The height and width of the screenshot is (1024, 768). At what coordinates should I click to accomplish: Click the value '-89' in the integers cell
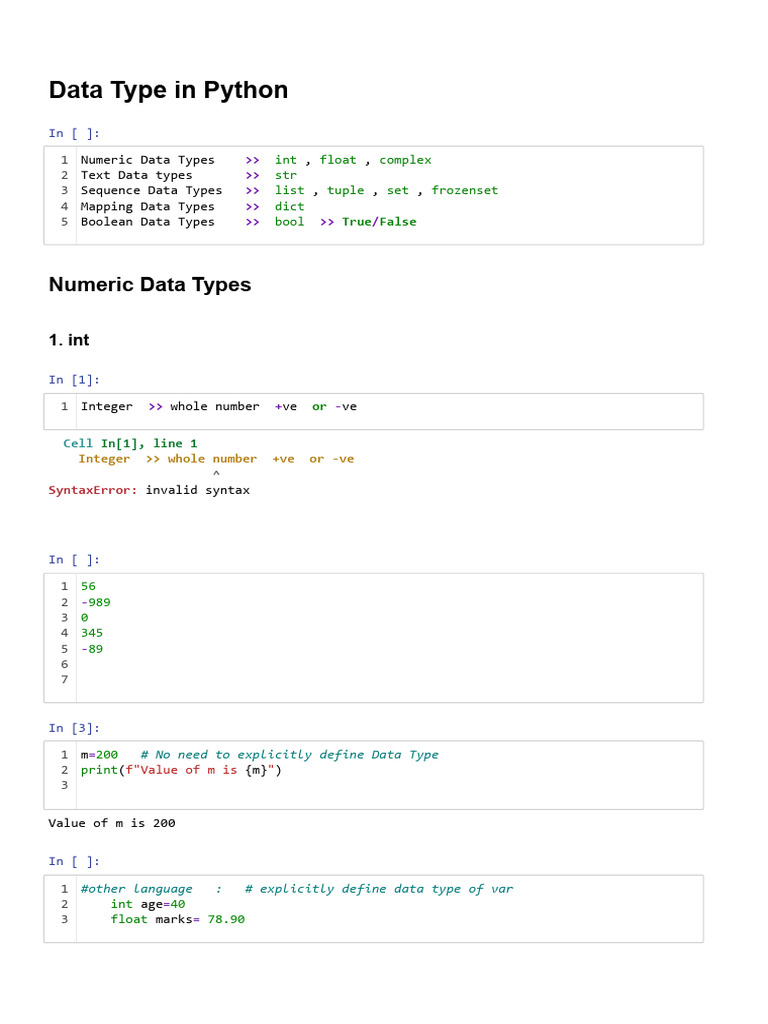coord(92,649)
